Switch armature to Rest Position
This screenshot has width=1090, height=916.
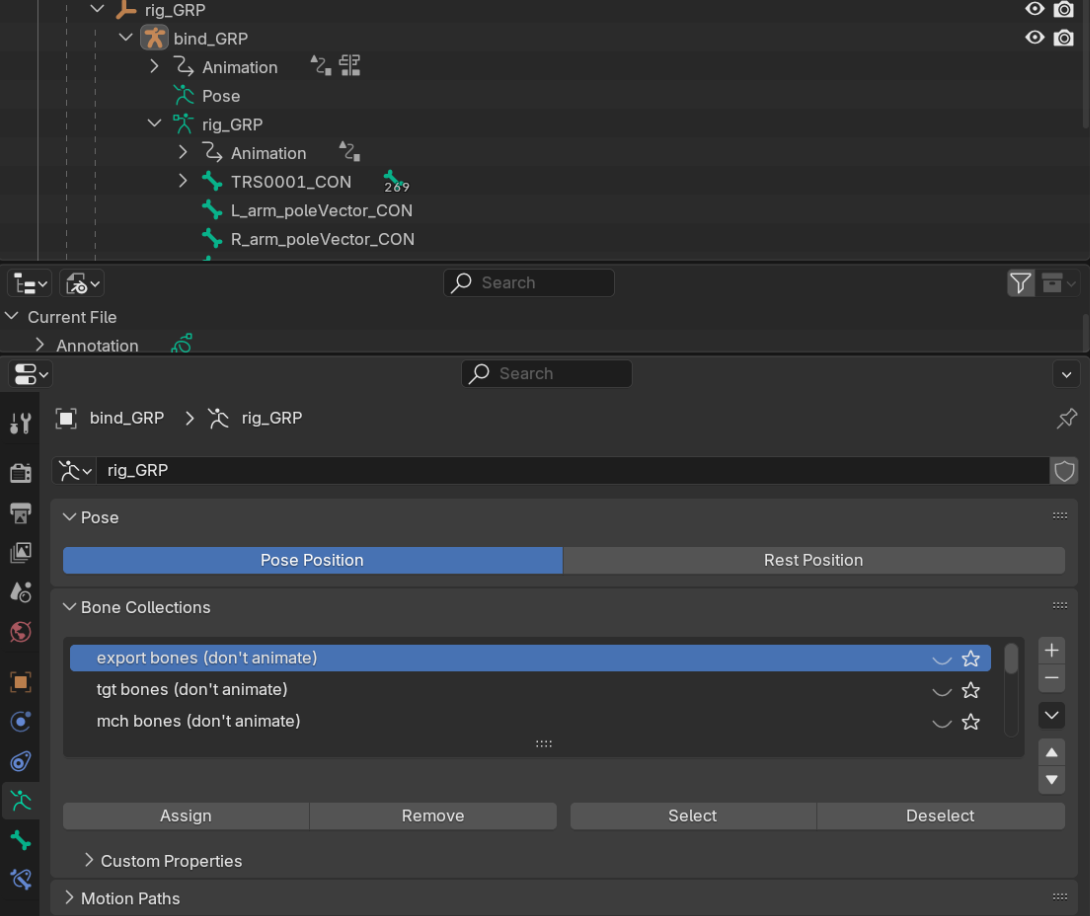click(813, 560)
